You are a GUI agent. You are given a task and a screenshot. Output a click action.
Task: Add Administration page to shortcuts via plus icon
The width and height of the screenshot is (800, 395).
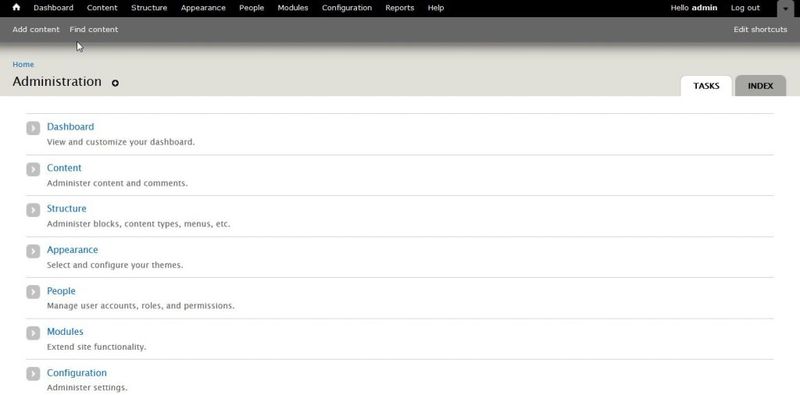point(115,83)
